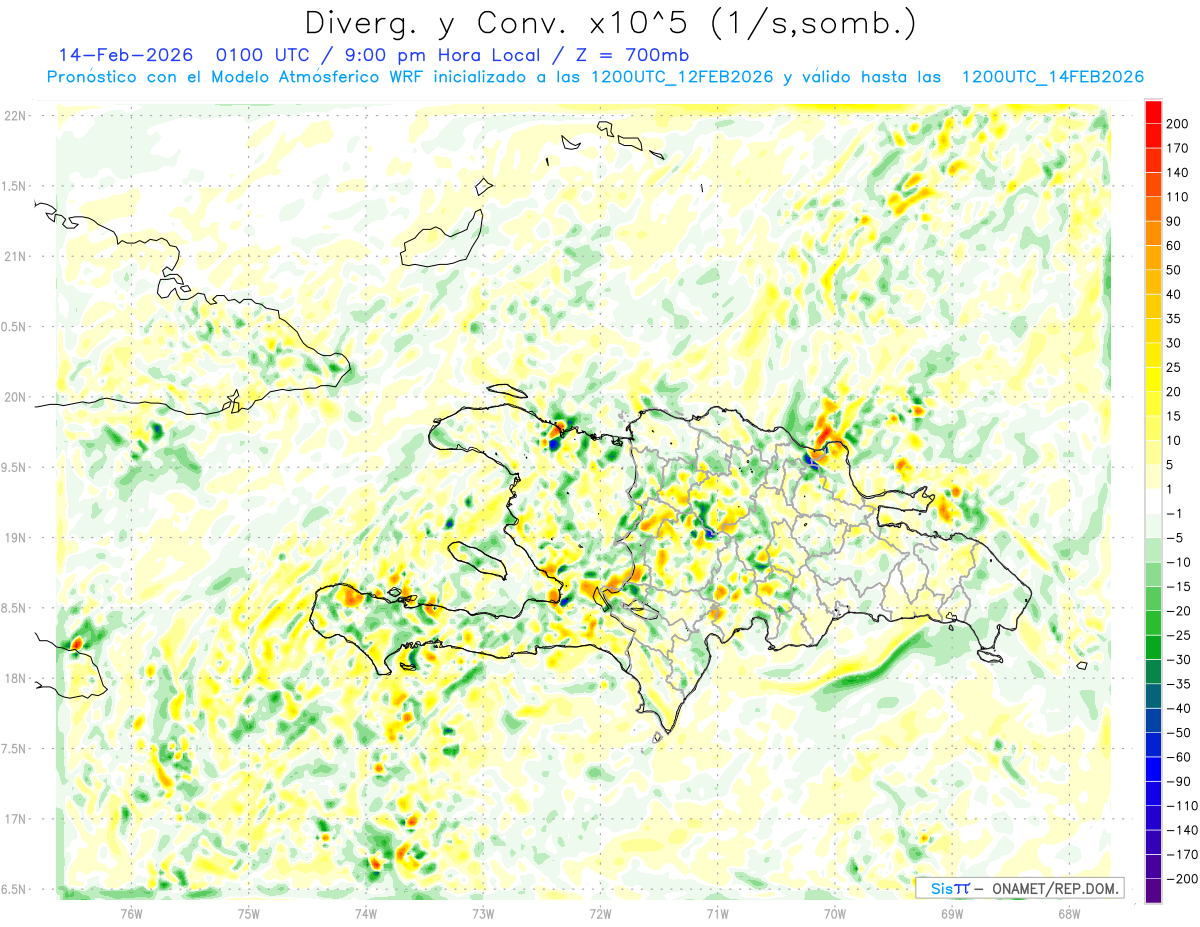Click the white colorbar swatch between 1 and -1
The width and height of the screenshot is (1200, 927).
coord(1153,501)
